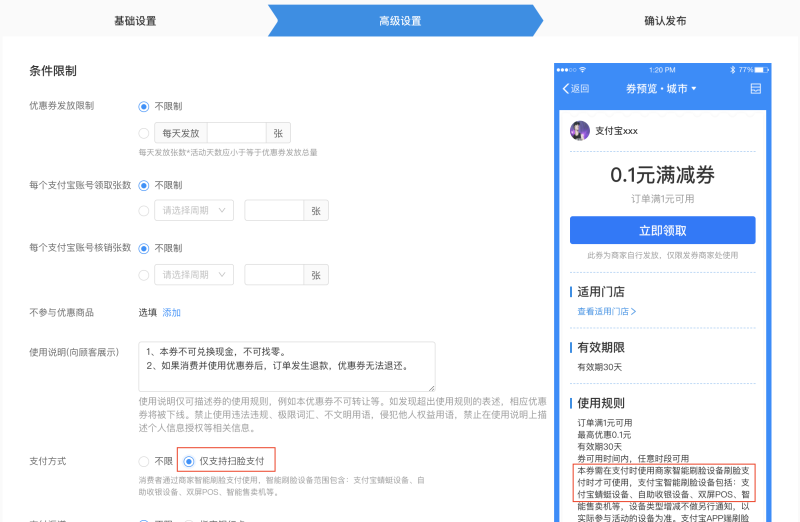This screenshot has height=522, width=800.
Task: Click the 每天发放 quantity input field
Action: tap(237, 133)
